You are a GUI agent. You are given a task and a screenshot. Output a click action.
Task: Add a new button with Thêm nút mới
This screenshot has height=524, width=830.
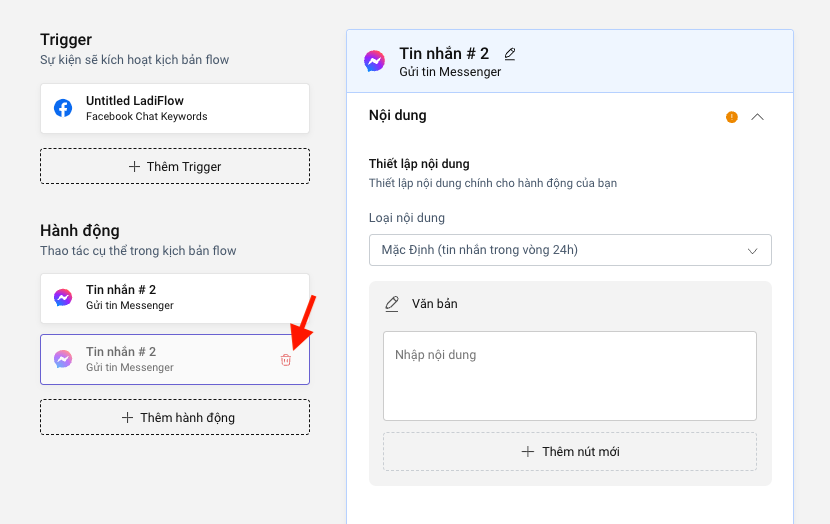click(x=569, y=452)
